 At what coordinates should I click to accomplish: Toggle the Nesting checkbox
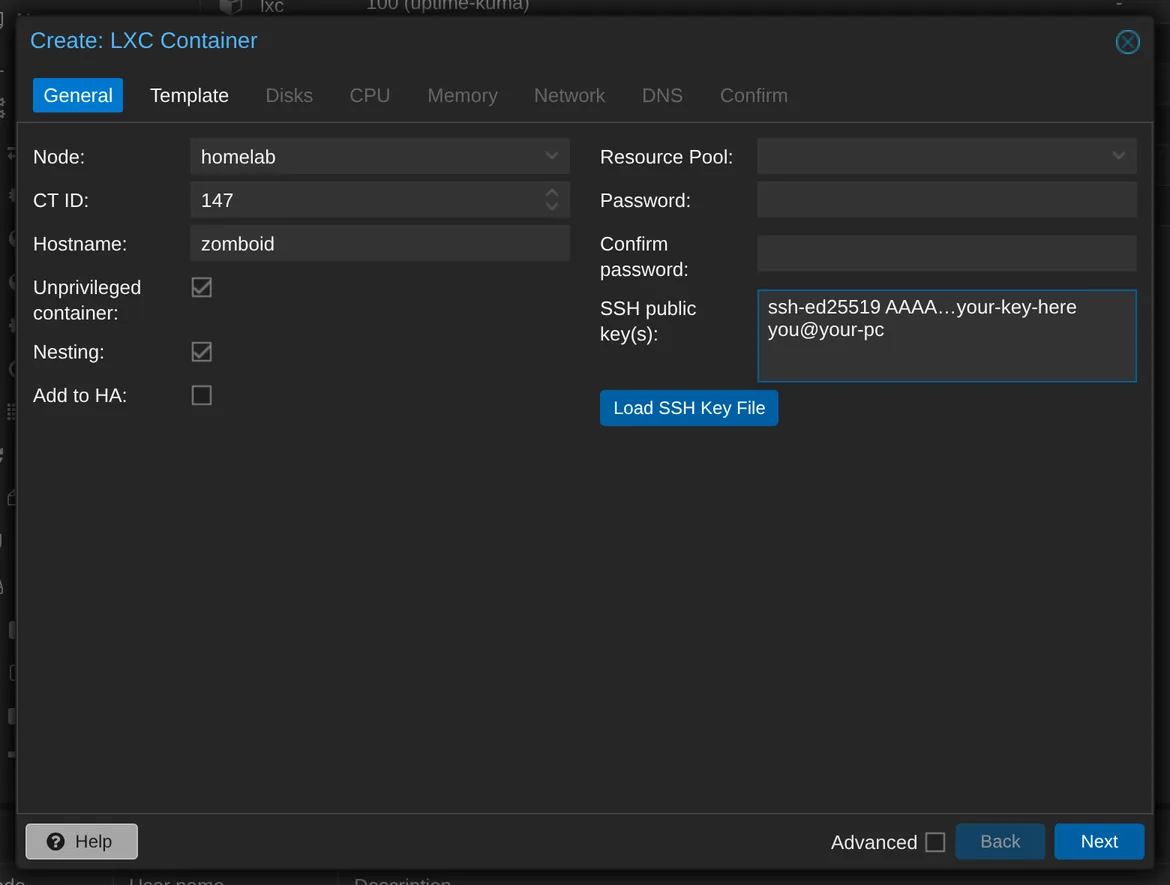[x=201, y=351]
